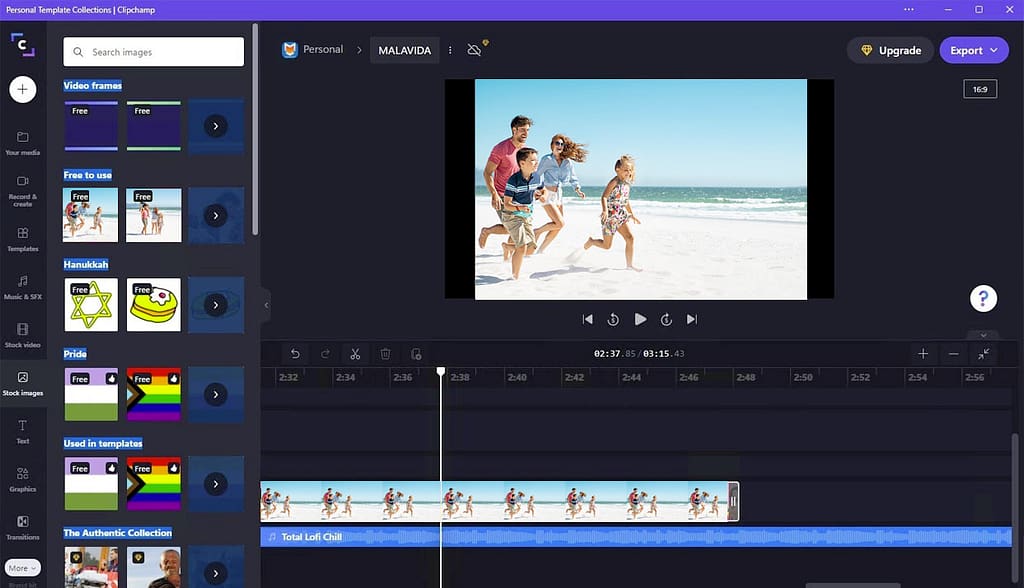Open the Record & create panel
Viewport: 1024px width, 588px height.
(x=22, y=192)
